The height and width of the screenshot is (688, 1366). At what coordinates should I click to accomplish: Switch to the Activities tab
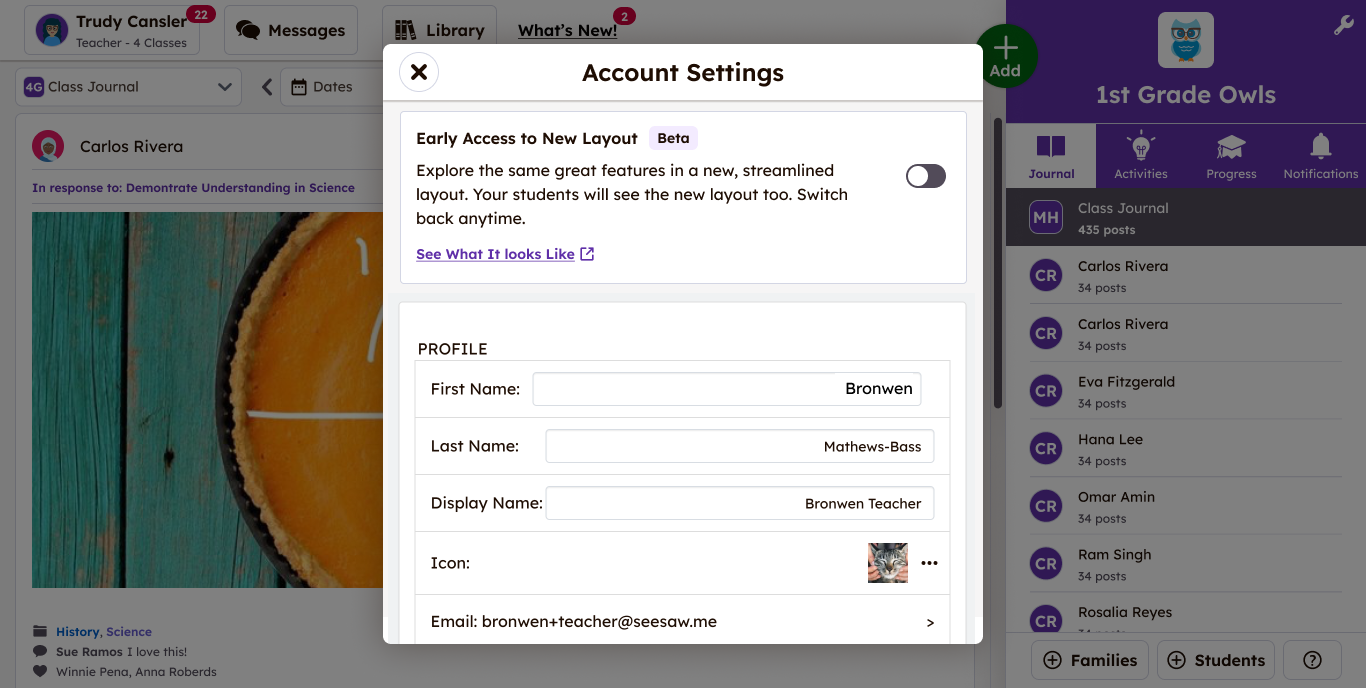pos(1140,157)
